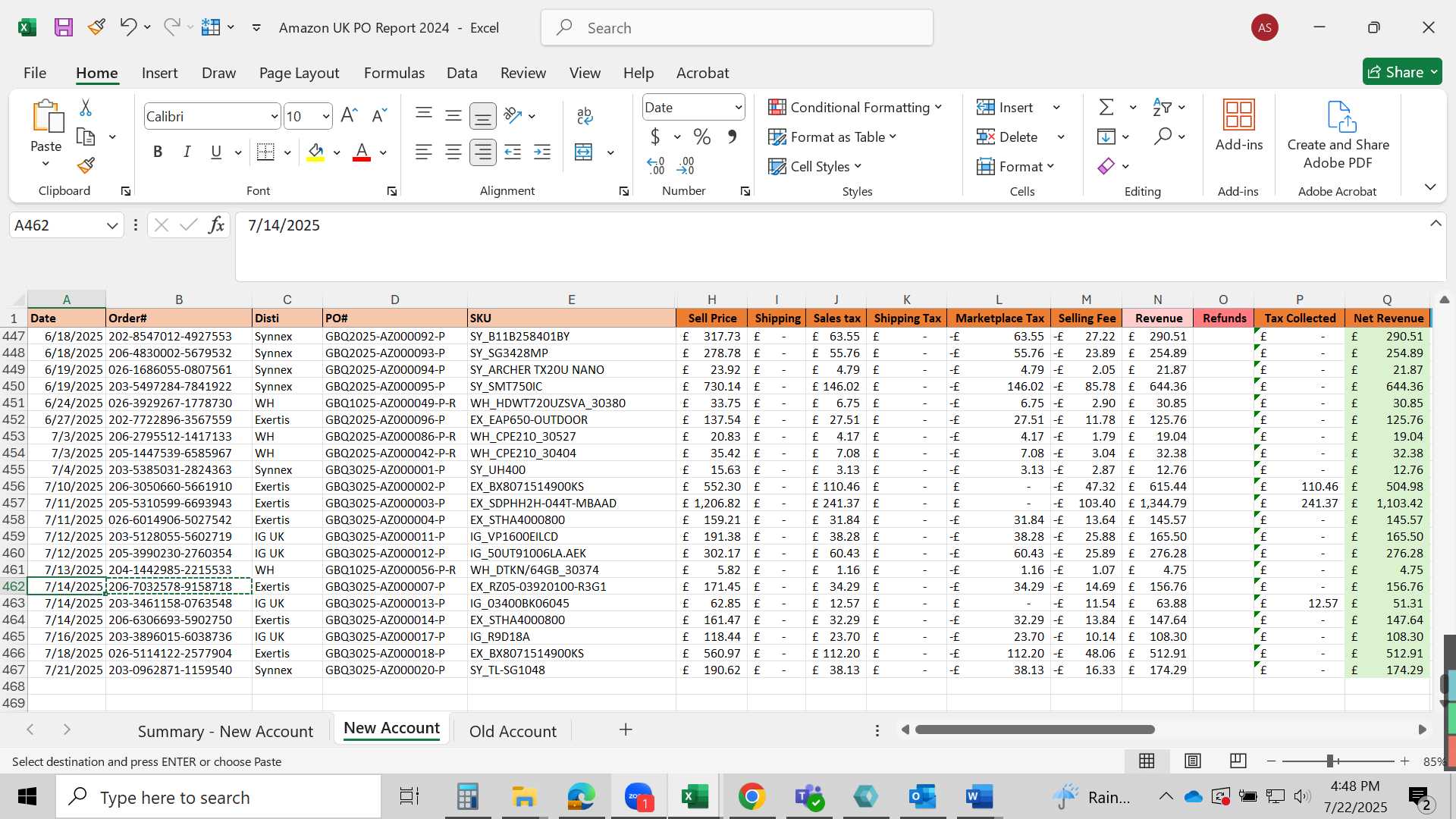The width and height of the screenshot is (1456, 819).
Task: Expand Cell Styles menu
Action: click(x=815, y=166)
